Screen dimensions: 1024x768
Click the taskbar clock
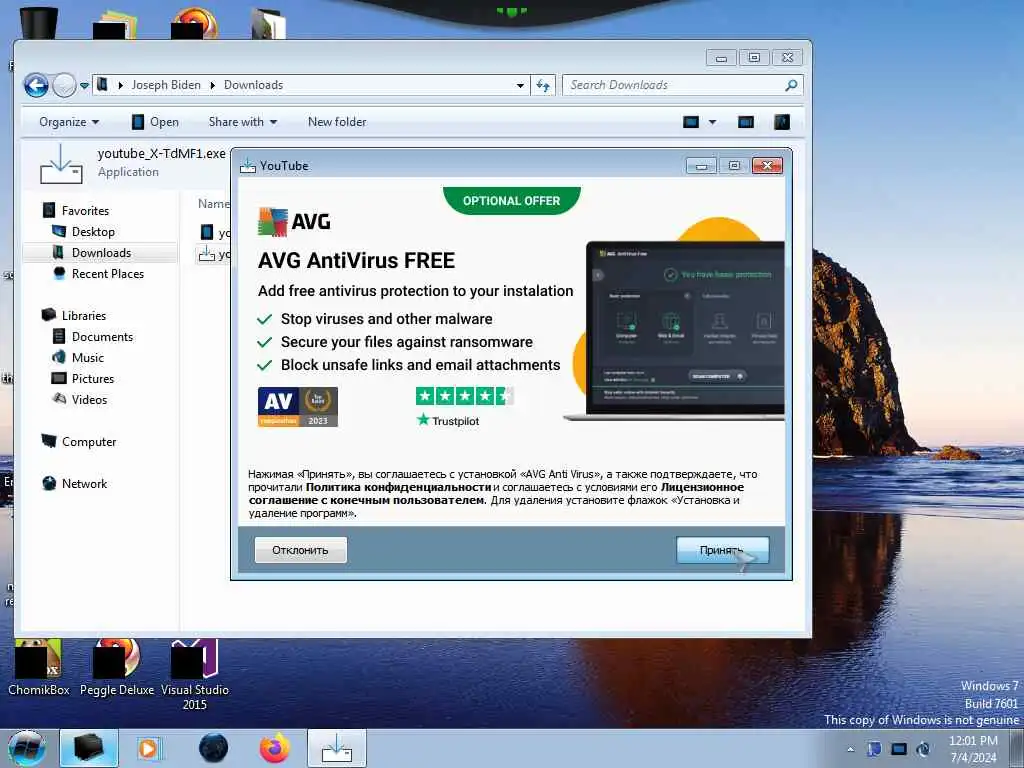[x=973, y=748]
